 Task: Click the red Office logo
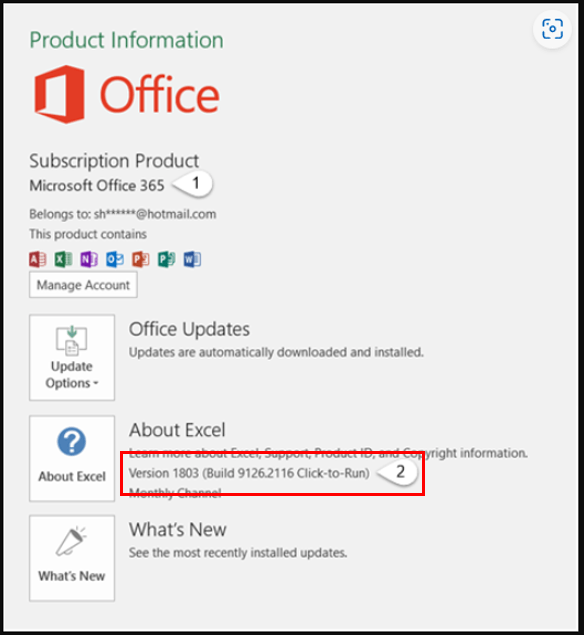point(127,94)
